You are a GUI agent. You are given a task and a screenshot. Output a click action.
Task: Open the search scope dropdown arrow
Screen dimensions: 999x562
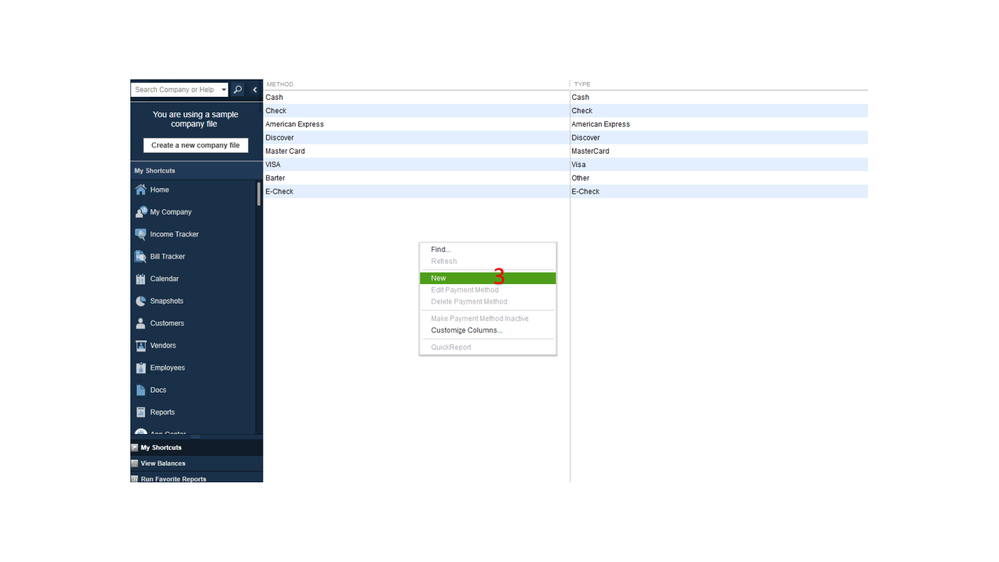pos(224,90)
